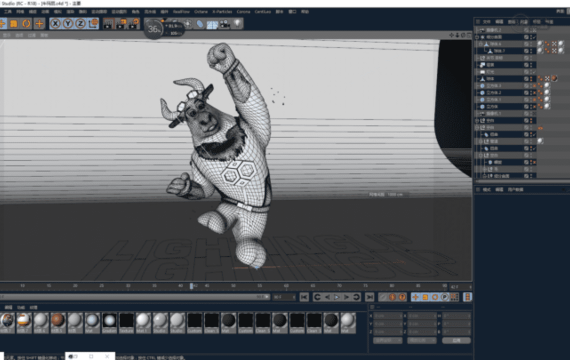Jump to the end of the animation
The image size is (570, 360).
(x=370, y=297)
